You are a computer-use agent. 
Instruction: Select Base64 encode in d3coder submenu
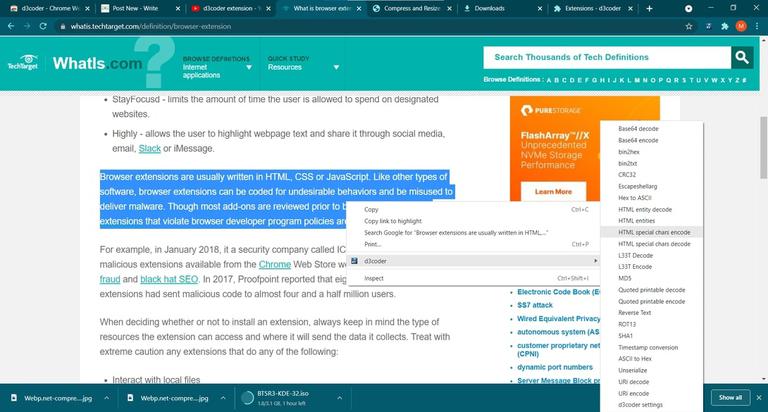(x=651, y=141)
